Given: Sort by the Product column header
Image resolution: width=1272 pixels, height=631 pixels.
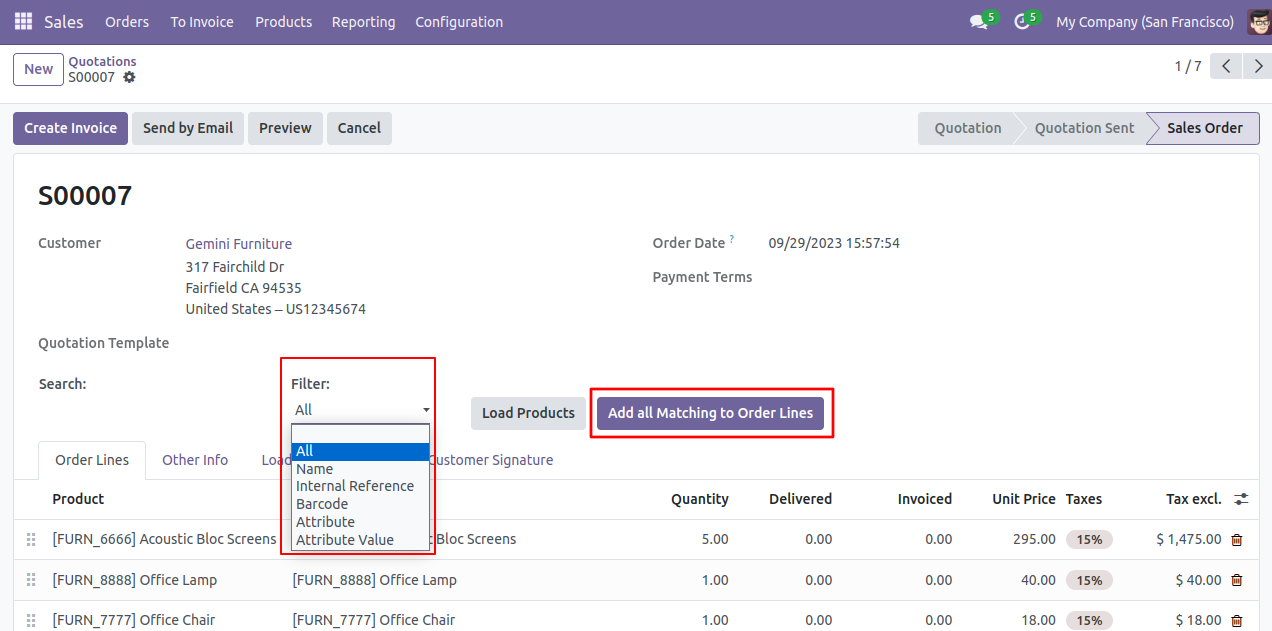Looking at the screenshot, I should point(78,499).
